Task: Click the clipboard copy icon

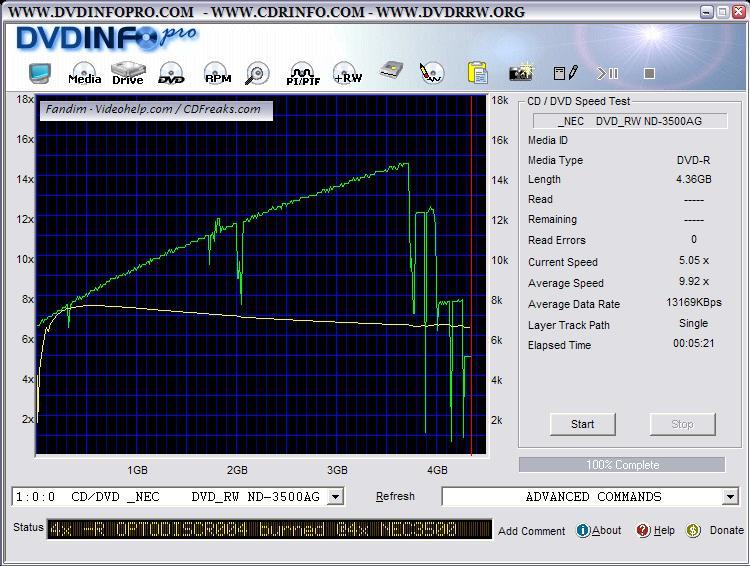Action: pyautogui.click(x=477, y=73)
